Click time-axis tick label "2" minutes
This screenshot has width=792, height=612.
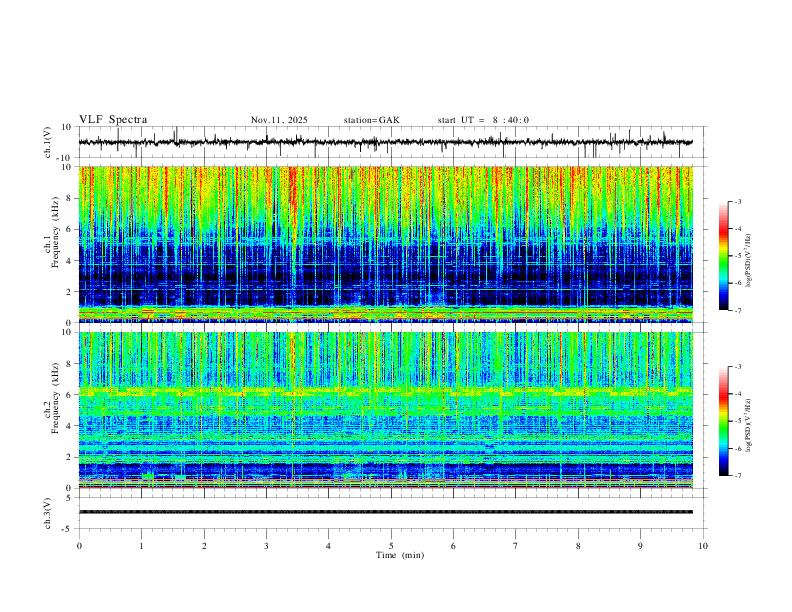click(204, 546)
